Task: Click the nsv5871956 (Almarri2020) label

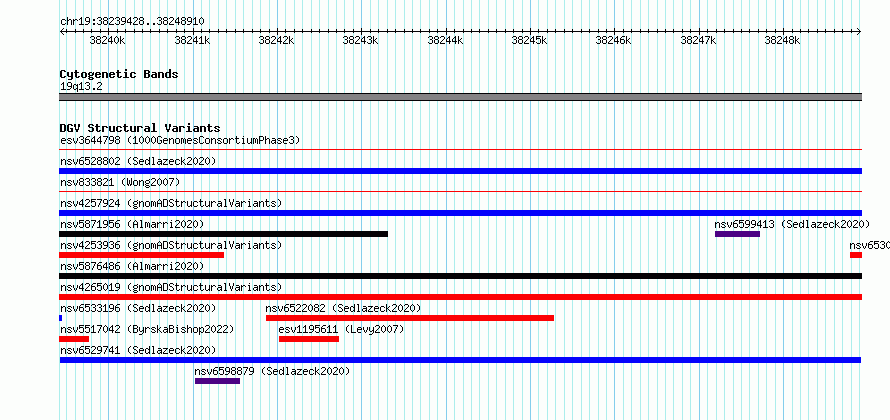Action: pos(132,224)
